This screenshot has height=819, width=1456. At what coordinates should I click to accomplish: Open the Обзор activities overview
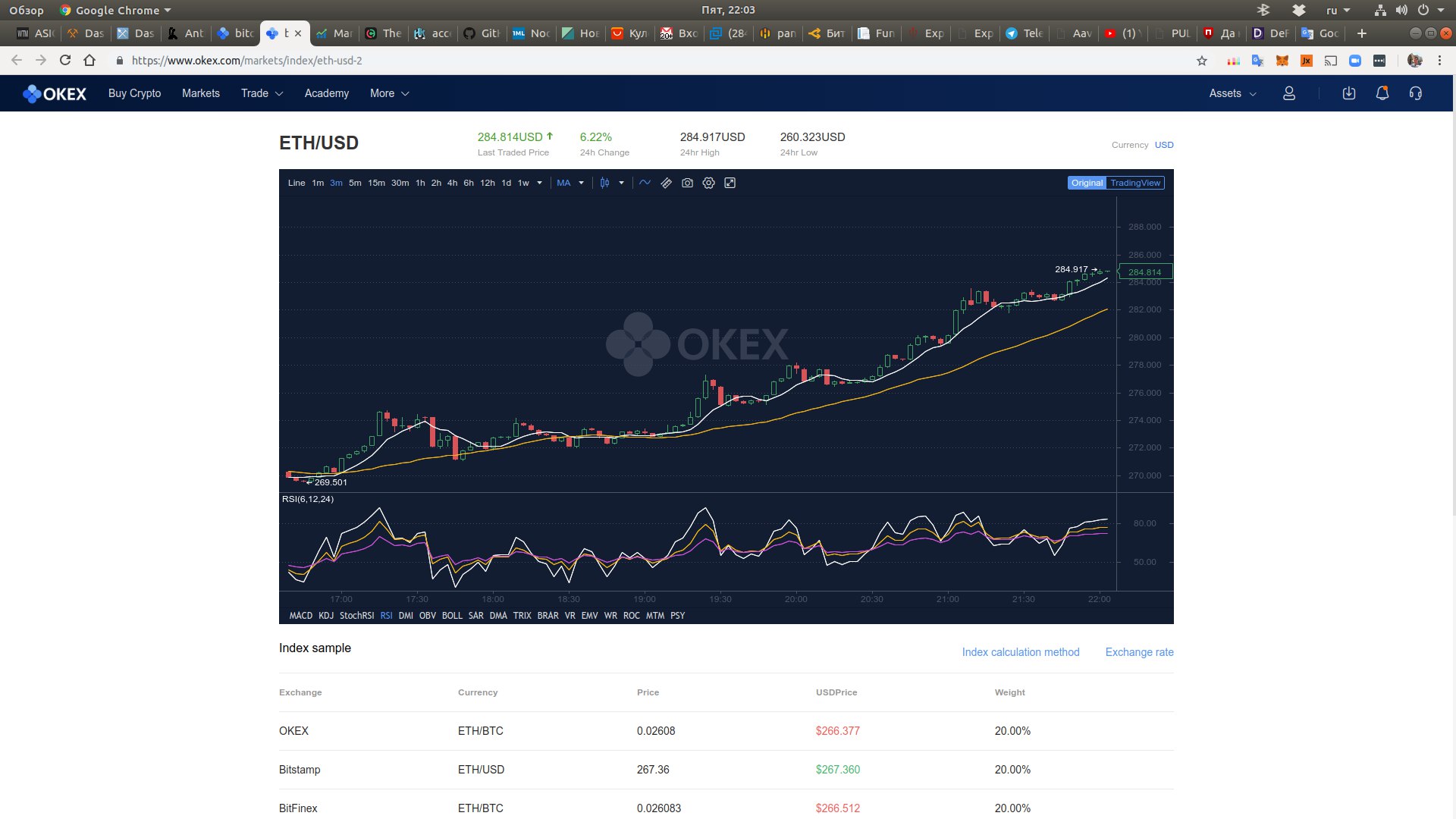(27, 10)
